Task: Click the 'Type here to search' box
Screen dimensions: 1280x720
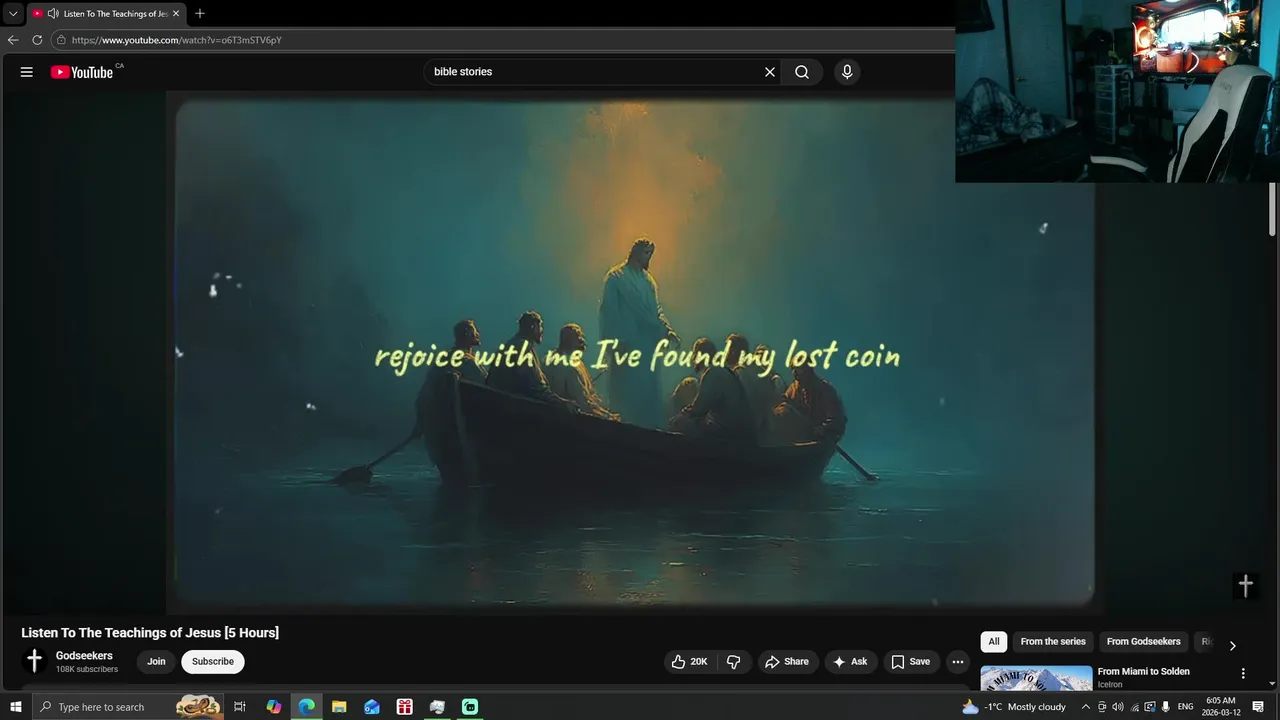Action: coord(128,707)
